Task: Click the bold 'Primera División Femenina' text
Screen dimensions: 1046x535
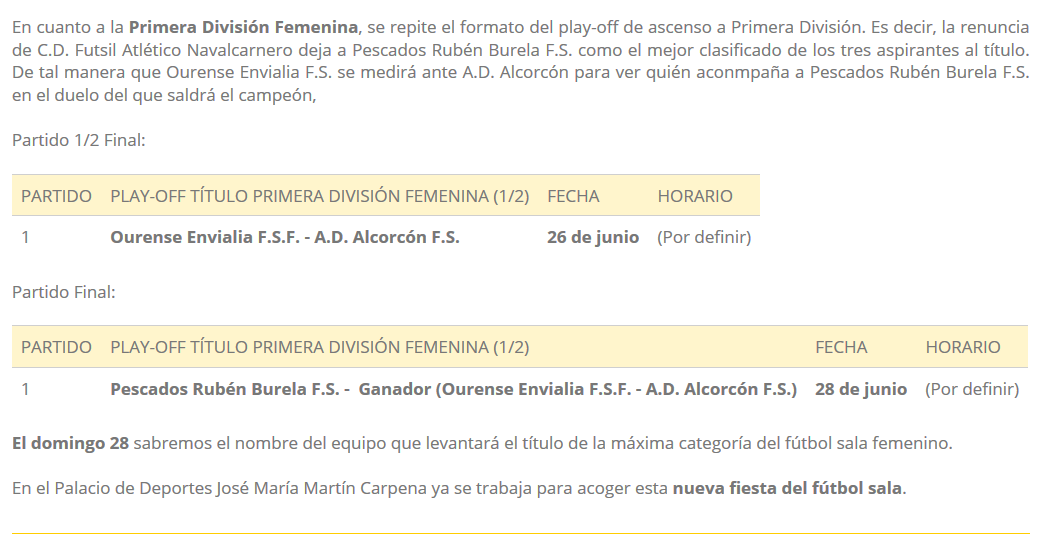Action: pos(243,27)
